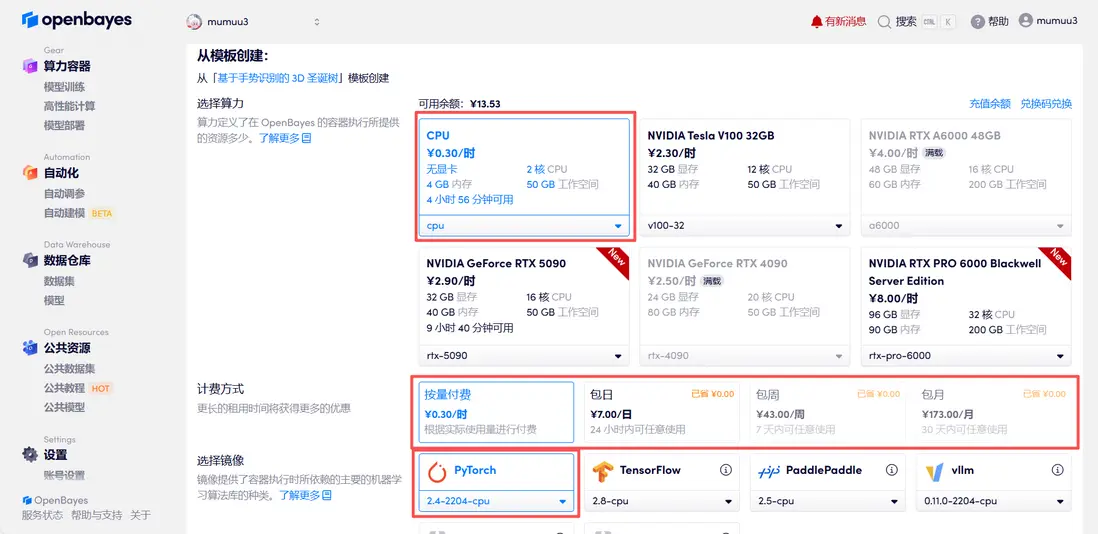Open the TensorFlow 2.8-cpu version dropdown

662,501
